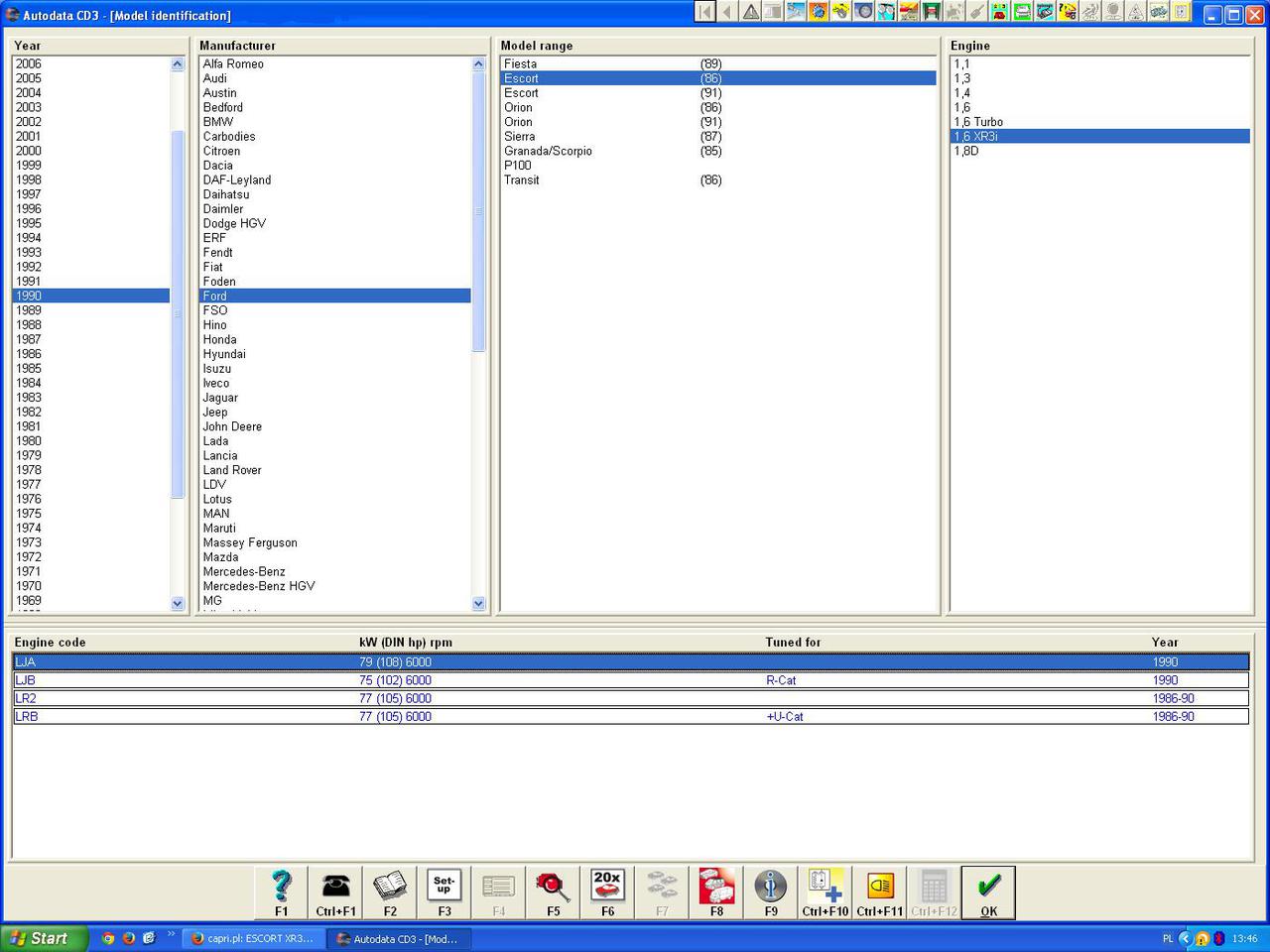This screenshot has height=952, width=1270.
Task: Open help with the F1 question mark icon
Action: 282,892
